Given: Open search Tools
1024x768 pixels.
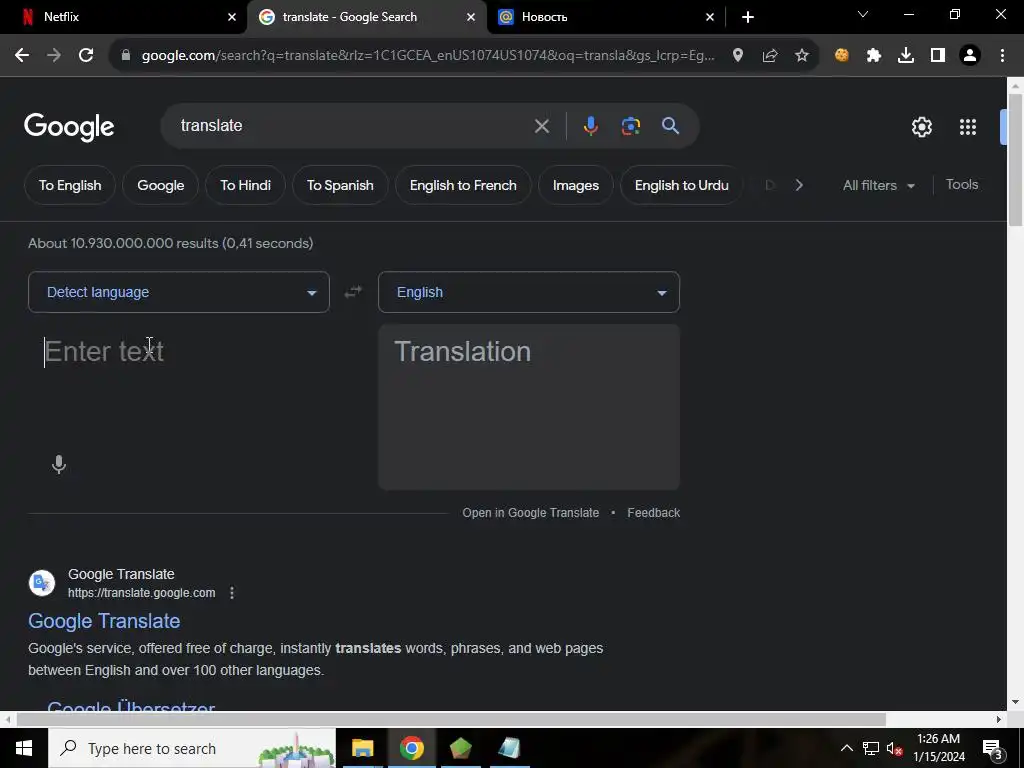Looking at the screenshot, I should pos(962,185).
